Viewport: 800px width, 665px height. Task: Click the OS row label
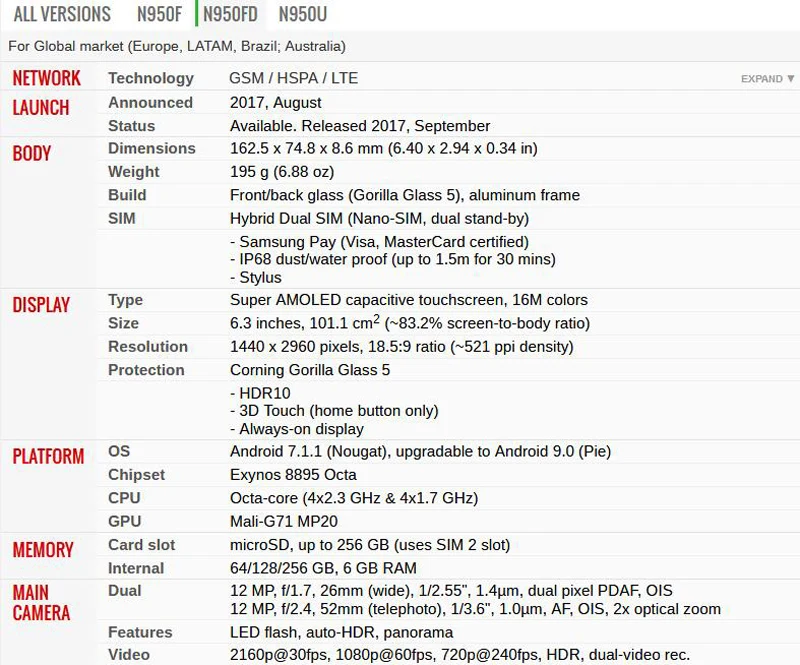[x=119, y=451]
